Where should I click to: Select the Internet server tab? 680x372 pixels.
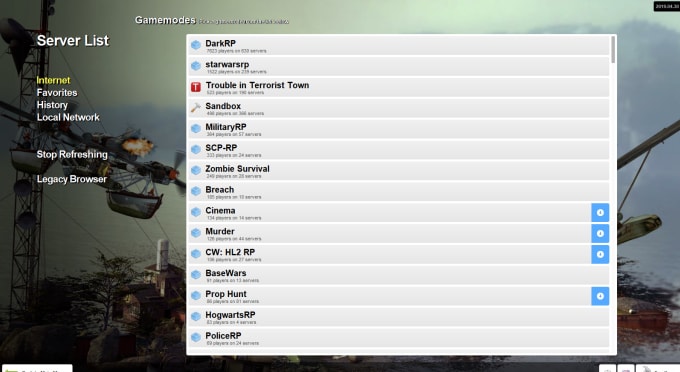coord(53,80)
